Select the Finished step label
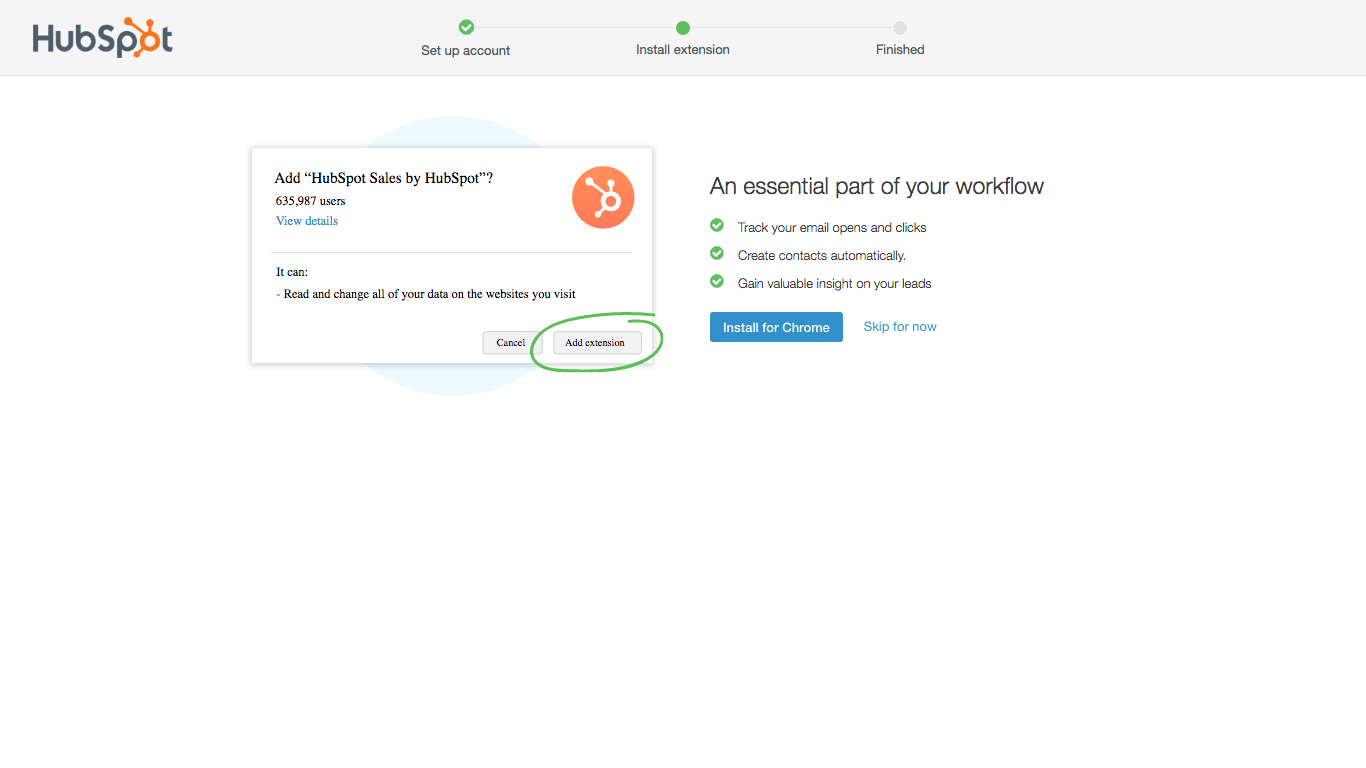 click(x=900, y=50)
